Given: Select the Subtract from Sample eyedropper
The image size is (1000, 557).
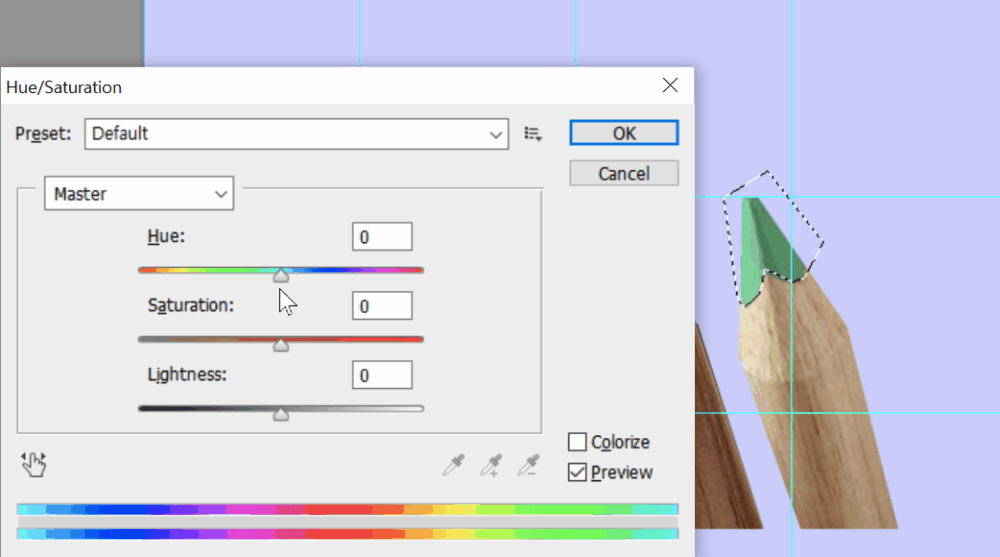Looking at the screenshot, I should (x=529, y=465).
